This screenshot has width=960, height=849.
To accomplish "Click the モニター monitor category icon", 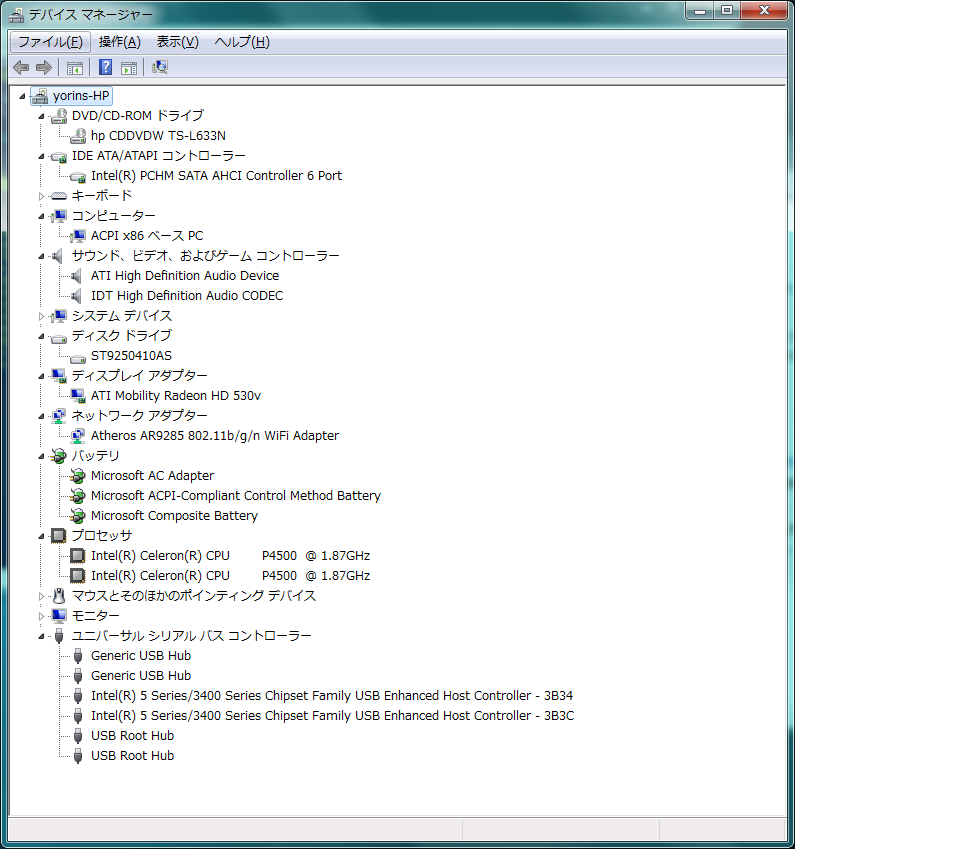I will tap(59, 616).
